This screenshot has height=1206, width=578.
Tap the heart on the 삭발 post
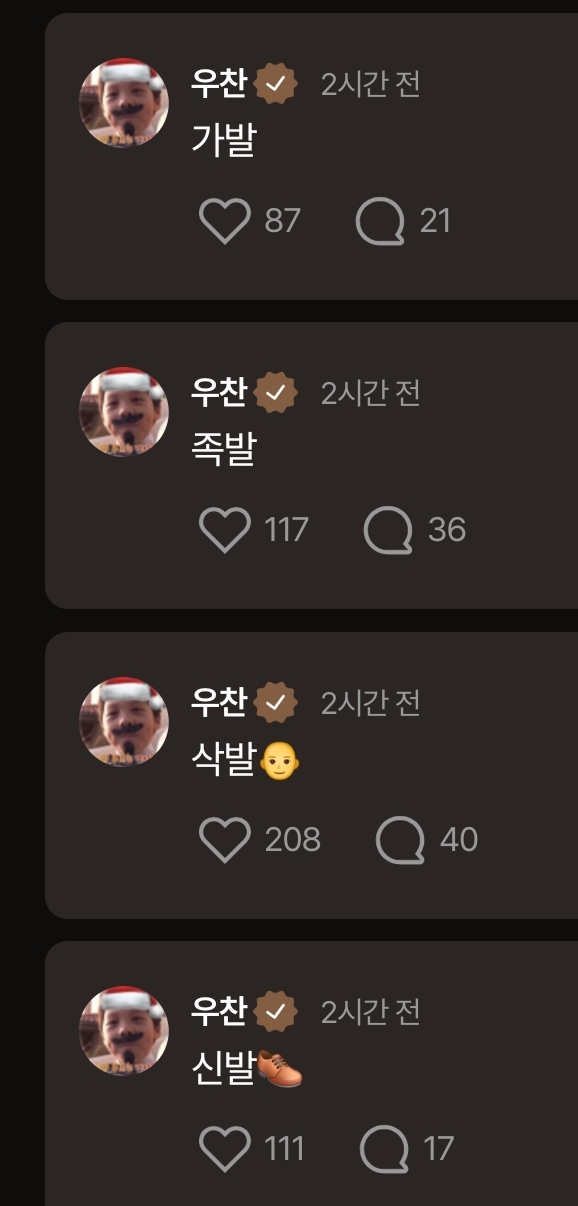pyautogui.click(x=224, y=839)
